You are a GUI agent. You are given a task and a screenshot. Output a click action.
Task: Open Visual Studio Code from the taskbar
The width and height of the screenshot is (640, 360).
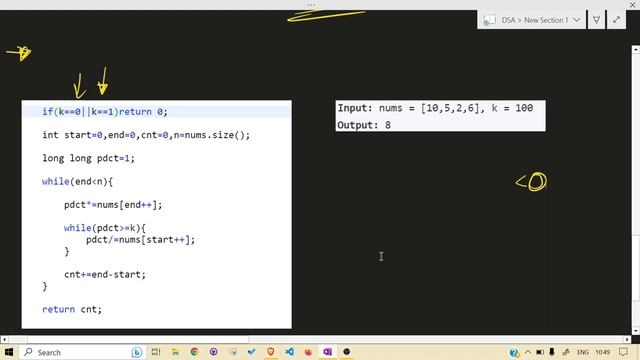click(x=289, y=352)
